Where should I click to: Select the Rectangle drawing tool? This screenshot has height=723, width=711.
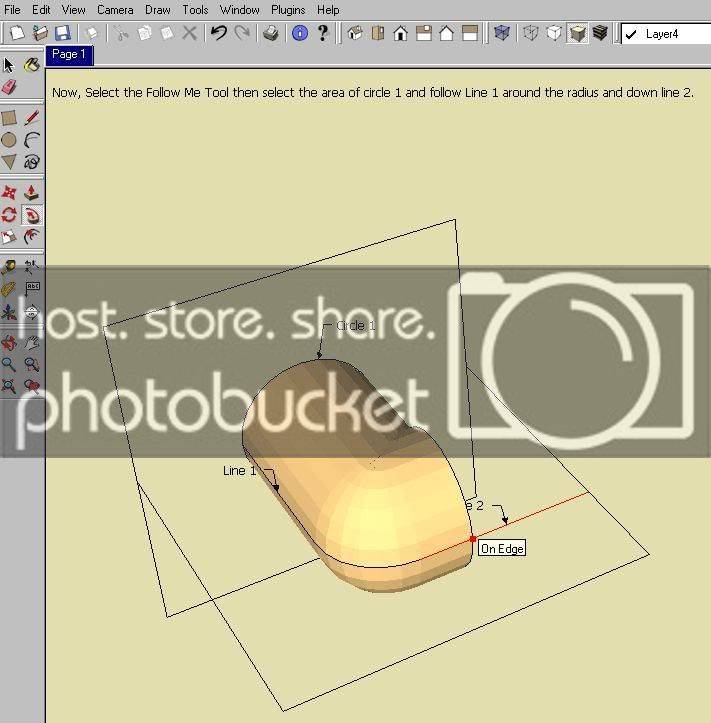coord(9,118)
